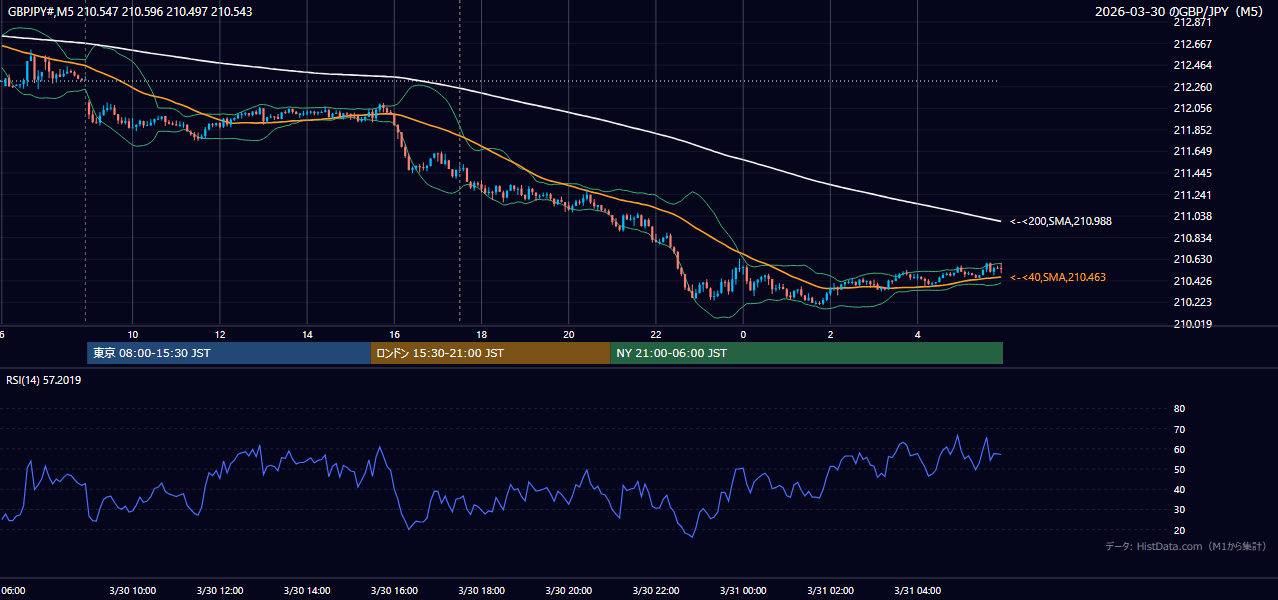The height and width of the screenshot is (600, 1278).
Task: Click the 3/30 12:00 bottom time label
Action: (220, 591)
